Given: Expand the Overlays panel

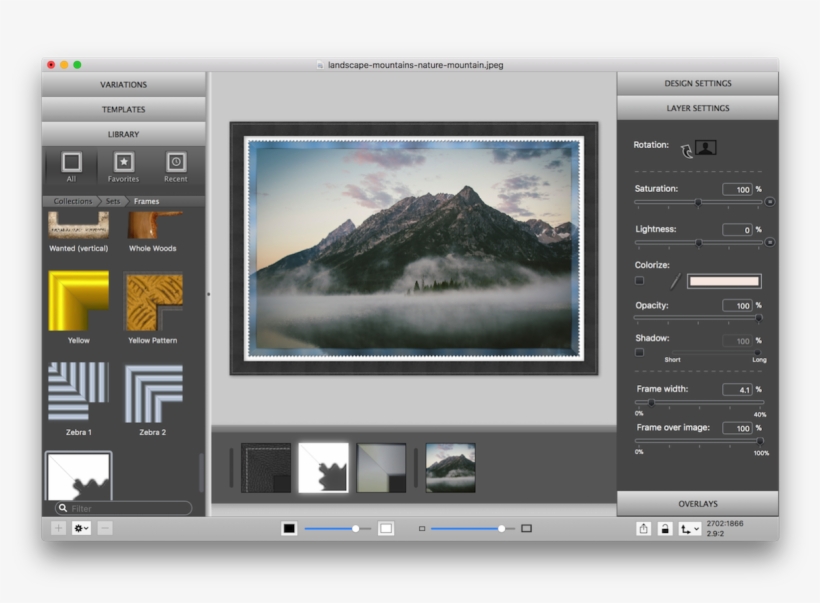Looking at the screenshot, I should [698, 504].
